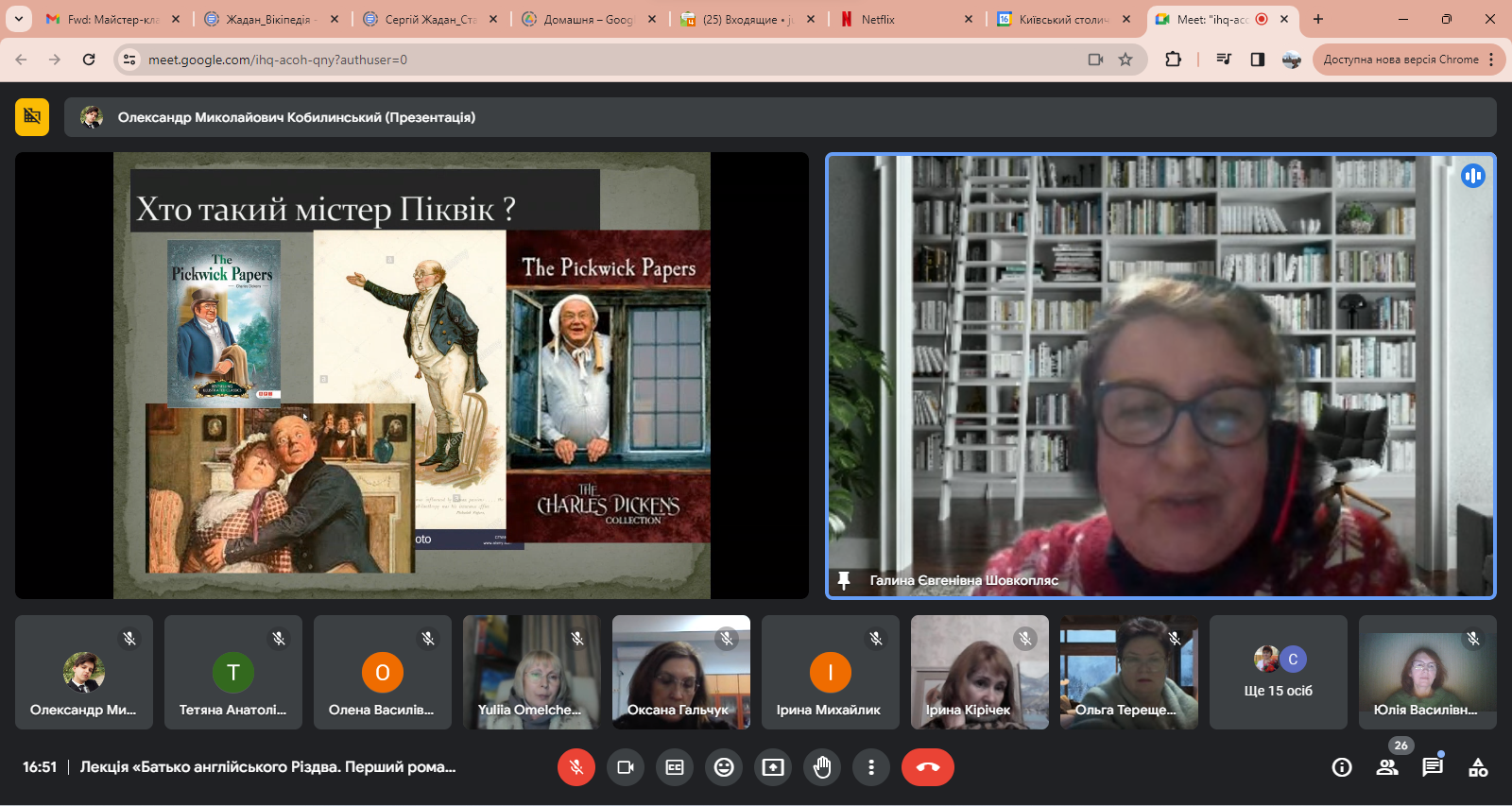Open meeting details info panel

[x=1342, y=767]
